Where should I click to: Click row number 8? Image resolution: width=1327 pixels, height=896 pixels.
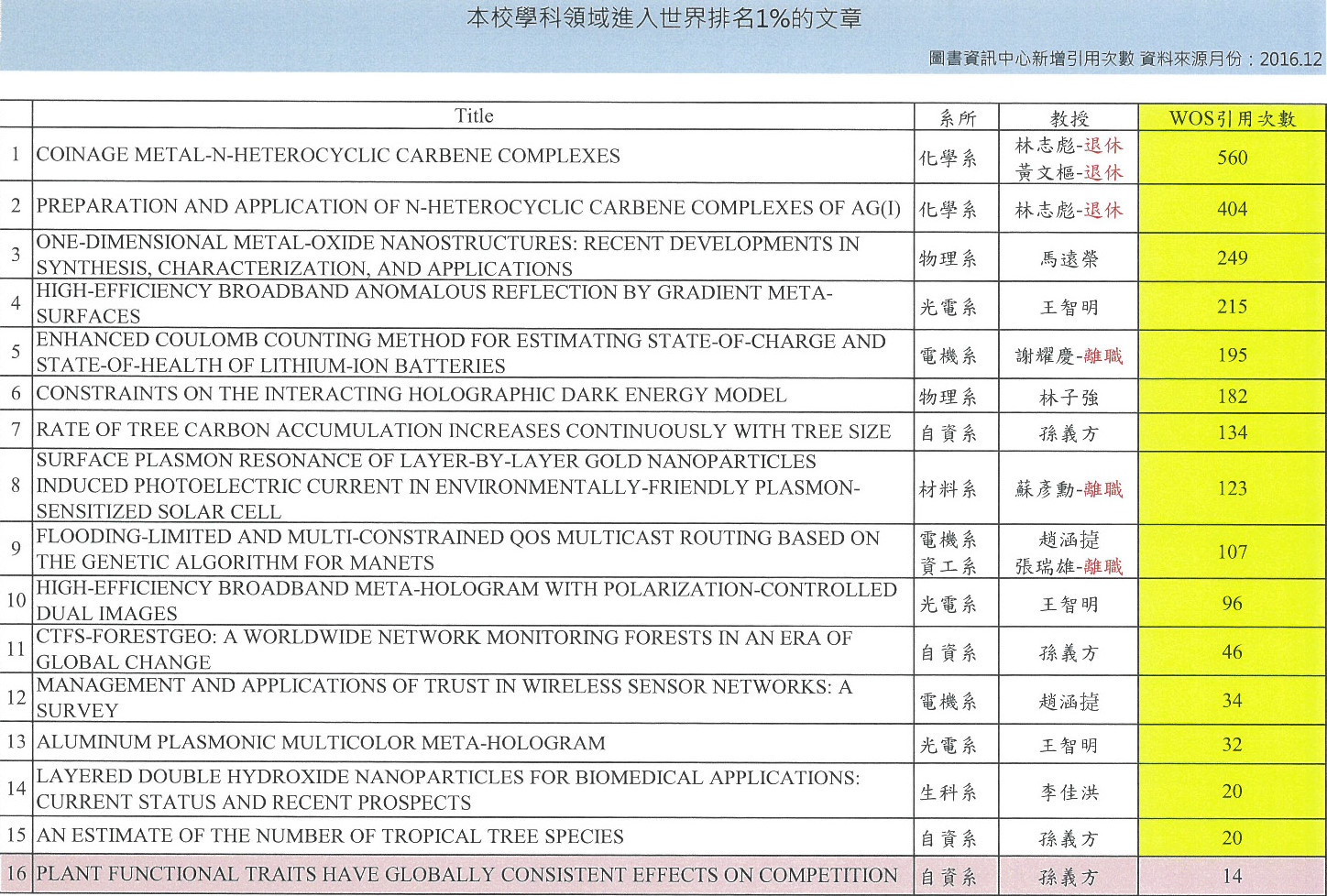tap(16, 486)
